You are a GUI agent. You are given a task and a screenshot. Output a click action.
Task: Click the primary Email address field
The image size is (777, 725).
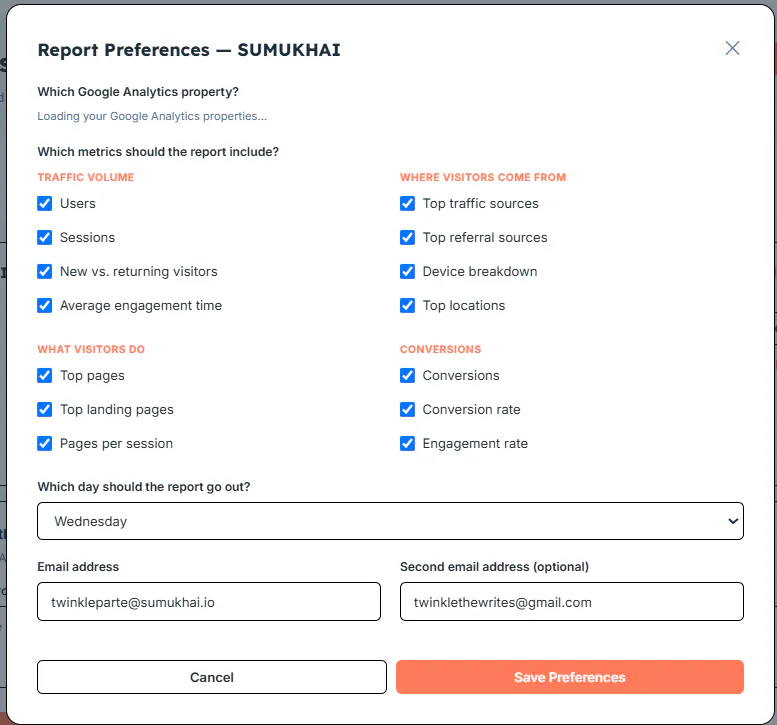[209, 602]
